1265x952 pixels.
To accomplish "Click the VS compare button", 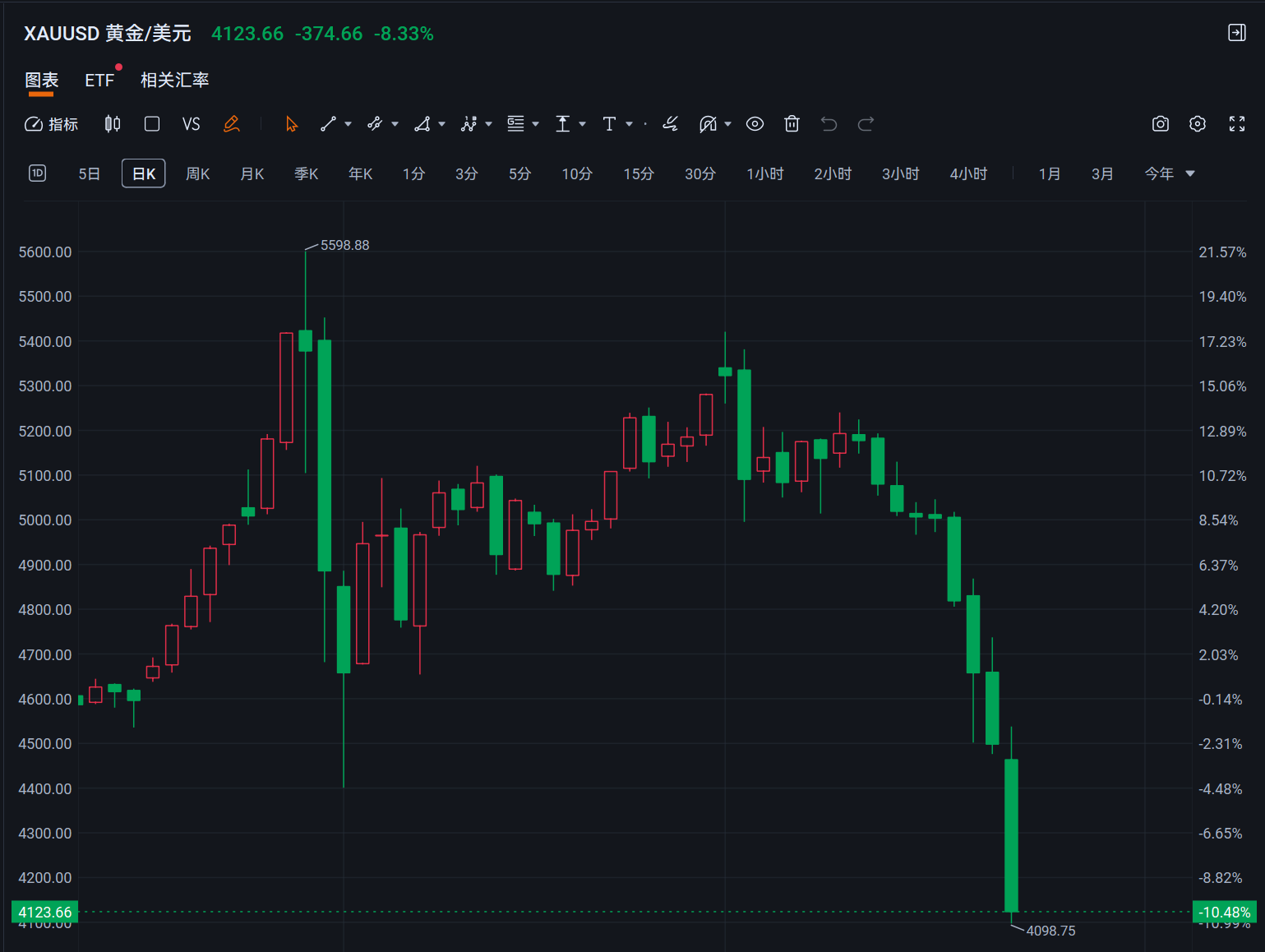I will [x=191, y=124].
